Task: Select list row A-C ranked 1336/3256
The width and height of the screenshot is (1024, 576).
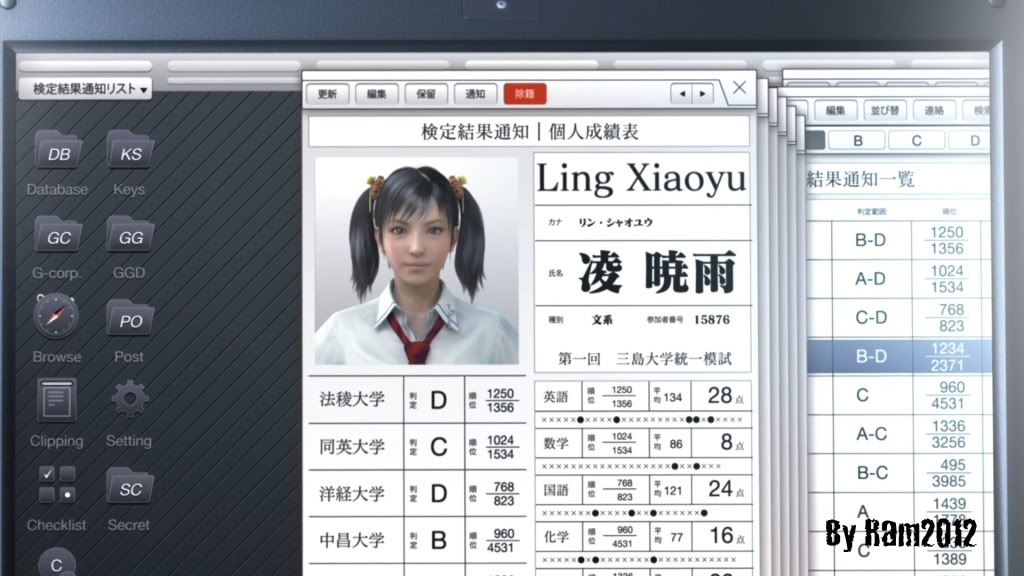Action: coord(899,434)
